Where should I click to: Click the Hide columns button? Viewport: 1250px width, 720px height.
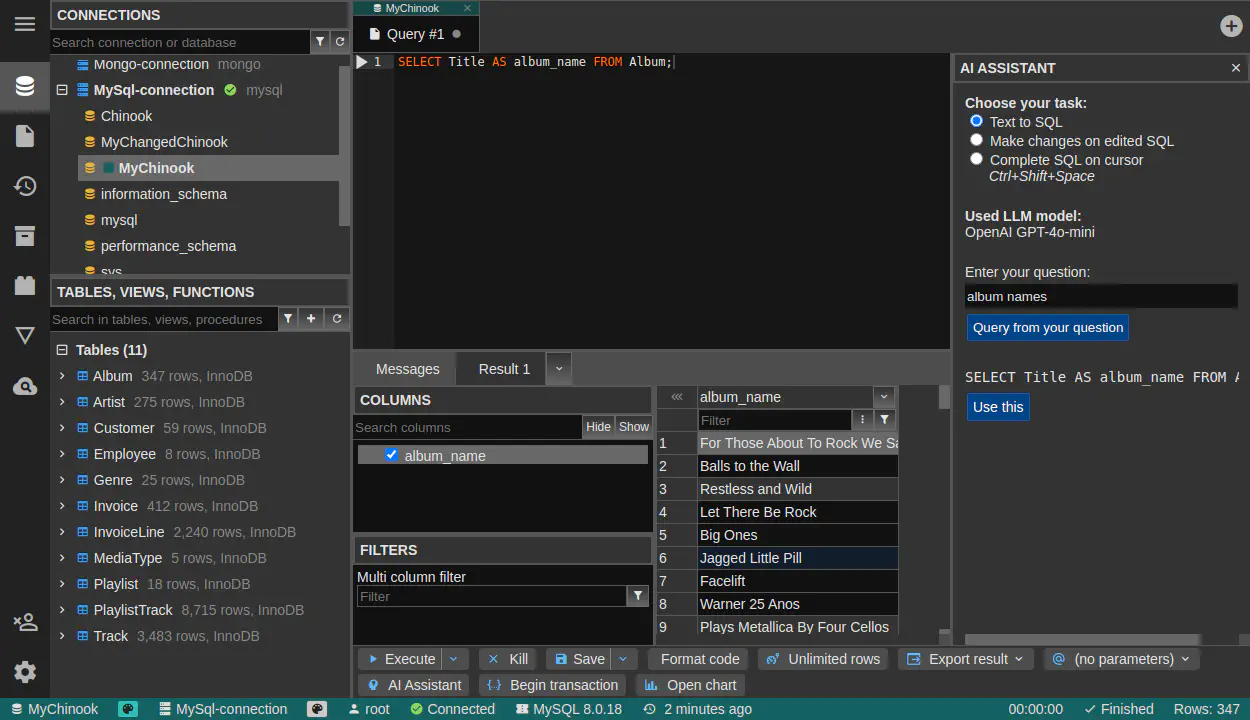pyautogui.click(x=598, y=427)
